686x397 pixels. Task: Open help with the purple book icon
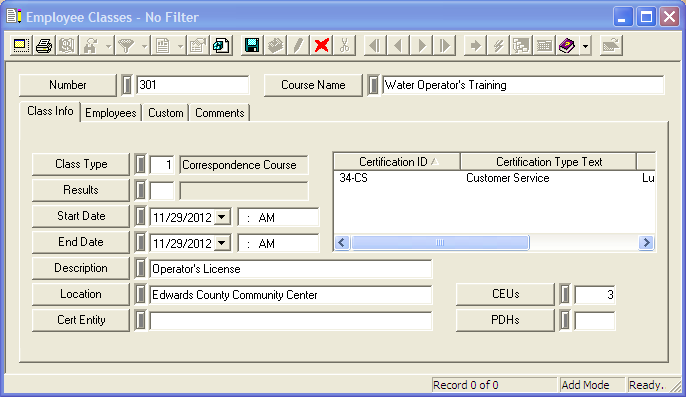click(567, 45)
